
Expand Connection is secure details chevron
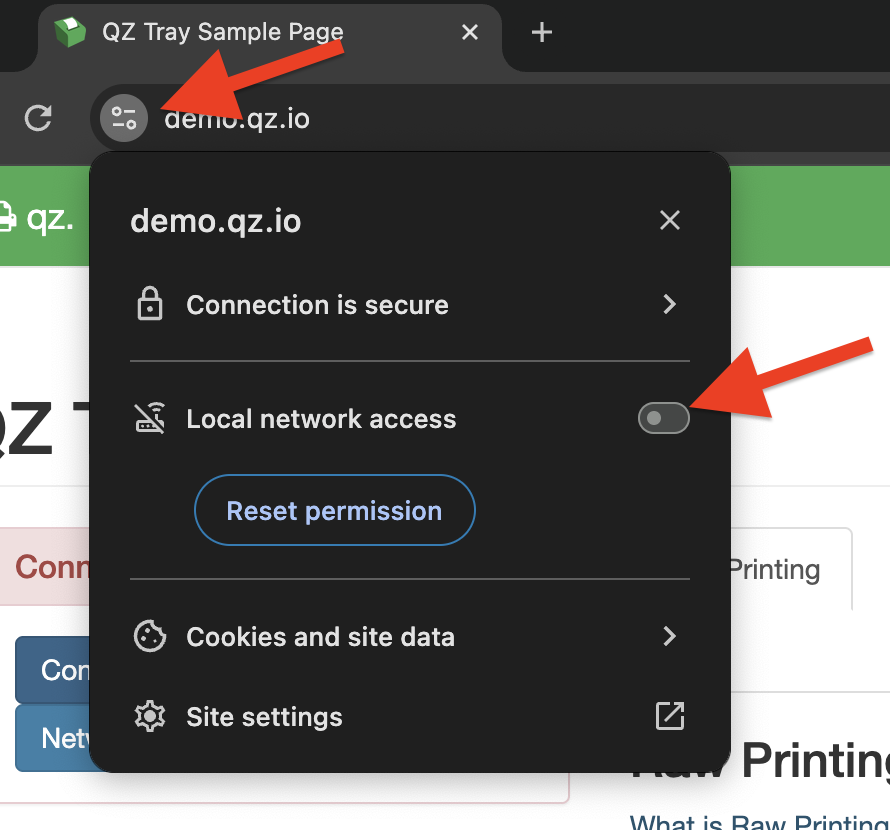pyautogui.click(x=669, y=304)
